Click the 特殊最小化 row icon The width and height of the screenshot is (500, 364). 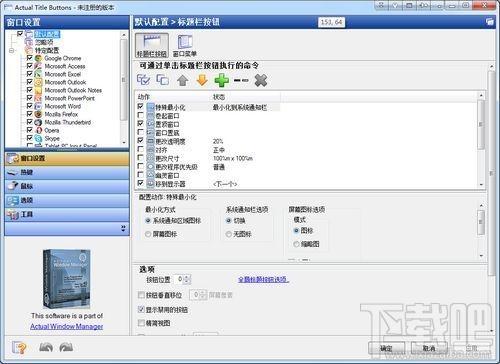(150, 107)
